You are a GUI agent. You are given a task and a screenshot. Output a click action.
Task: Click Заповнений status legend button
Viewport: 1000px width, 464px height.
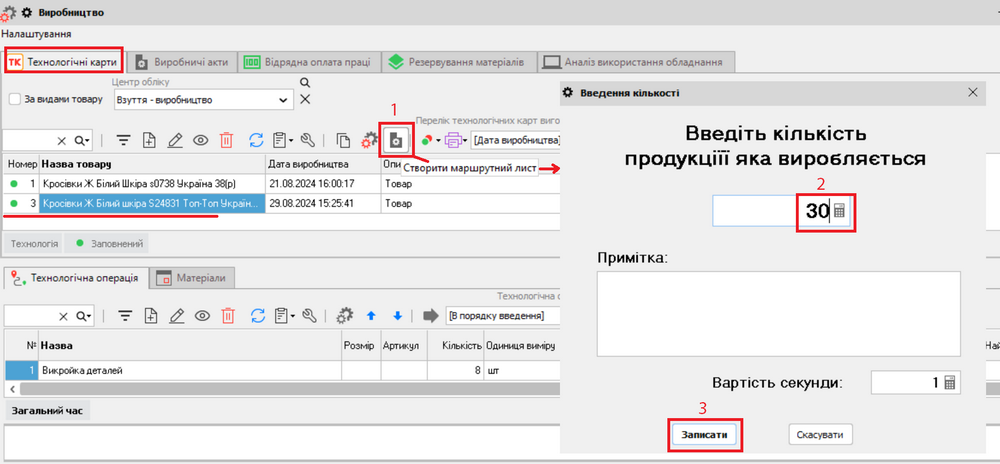click(108, 243)
